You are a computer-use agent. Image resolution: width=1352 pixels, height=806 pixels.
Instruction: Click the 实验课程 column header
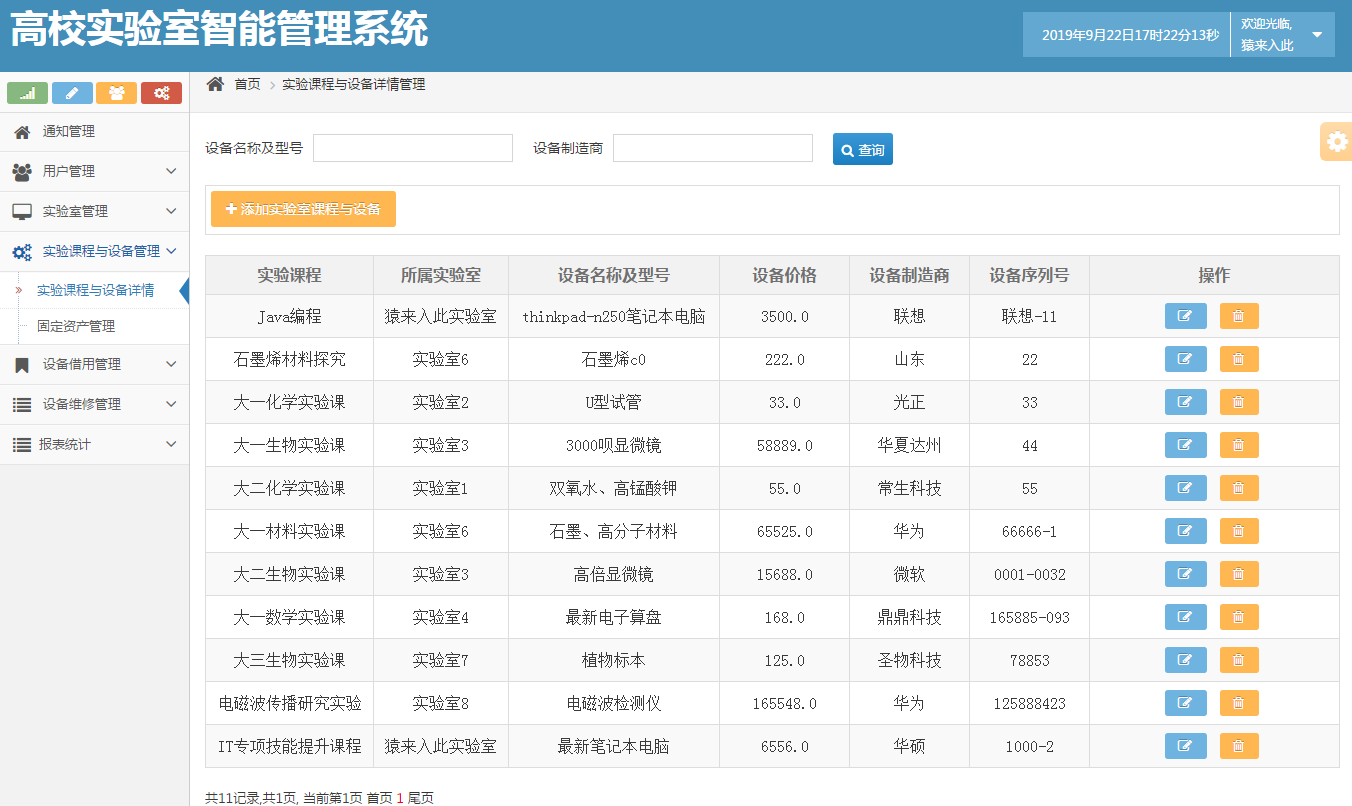click(x=289, y=275)
